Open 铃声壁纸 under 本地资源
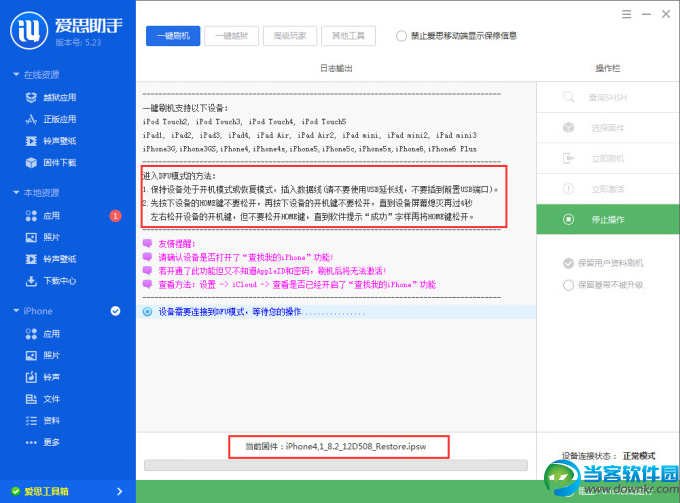Viewport: 680px width, 503px height. tap(51, 259)
